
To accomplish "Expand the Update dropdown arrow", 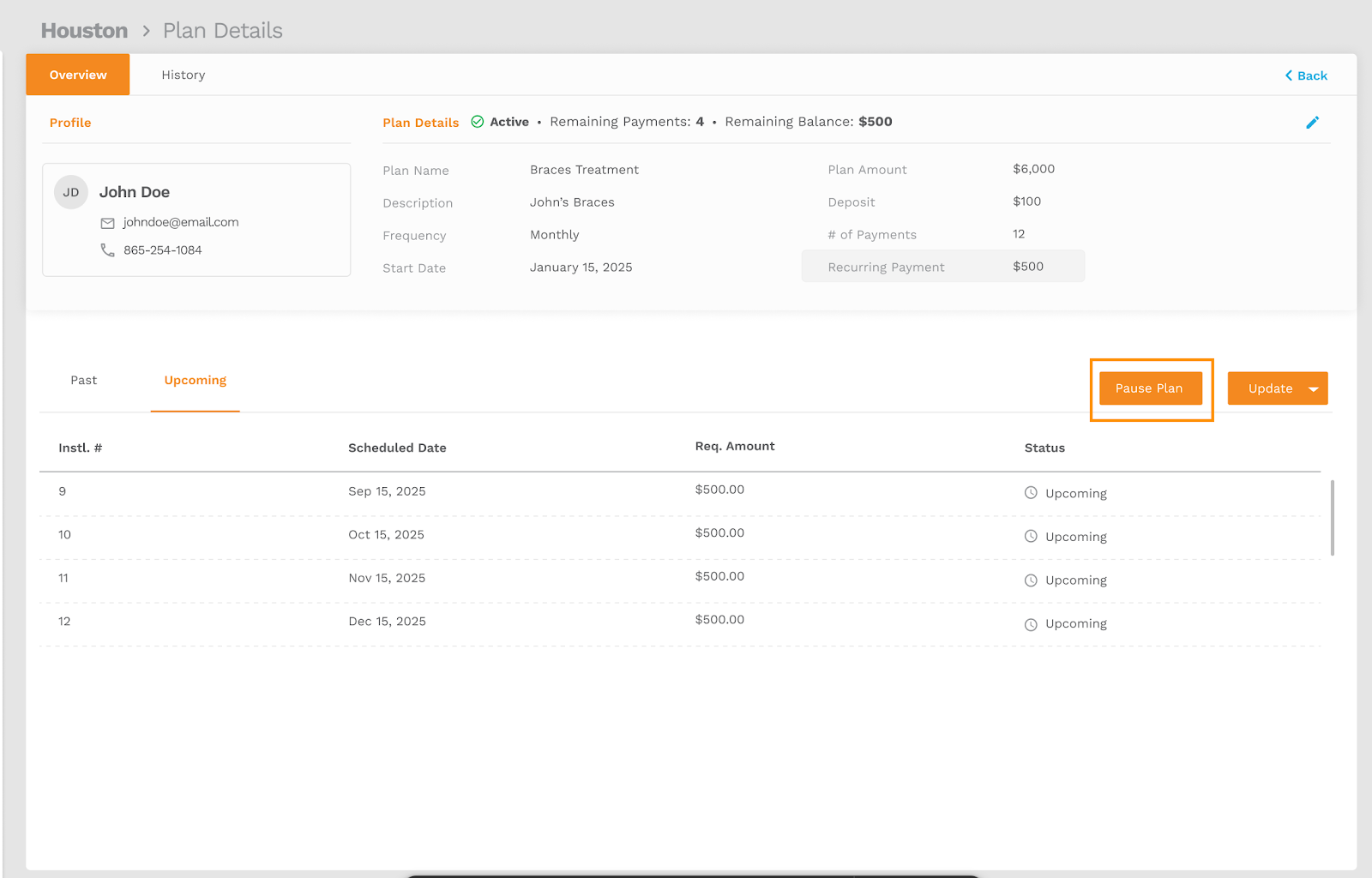I will click(1313, 389).
